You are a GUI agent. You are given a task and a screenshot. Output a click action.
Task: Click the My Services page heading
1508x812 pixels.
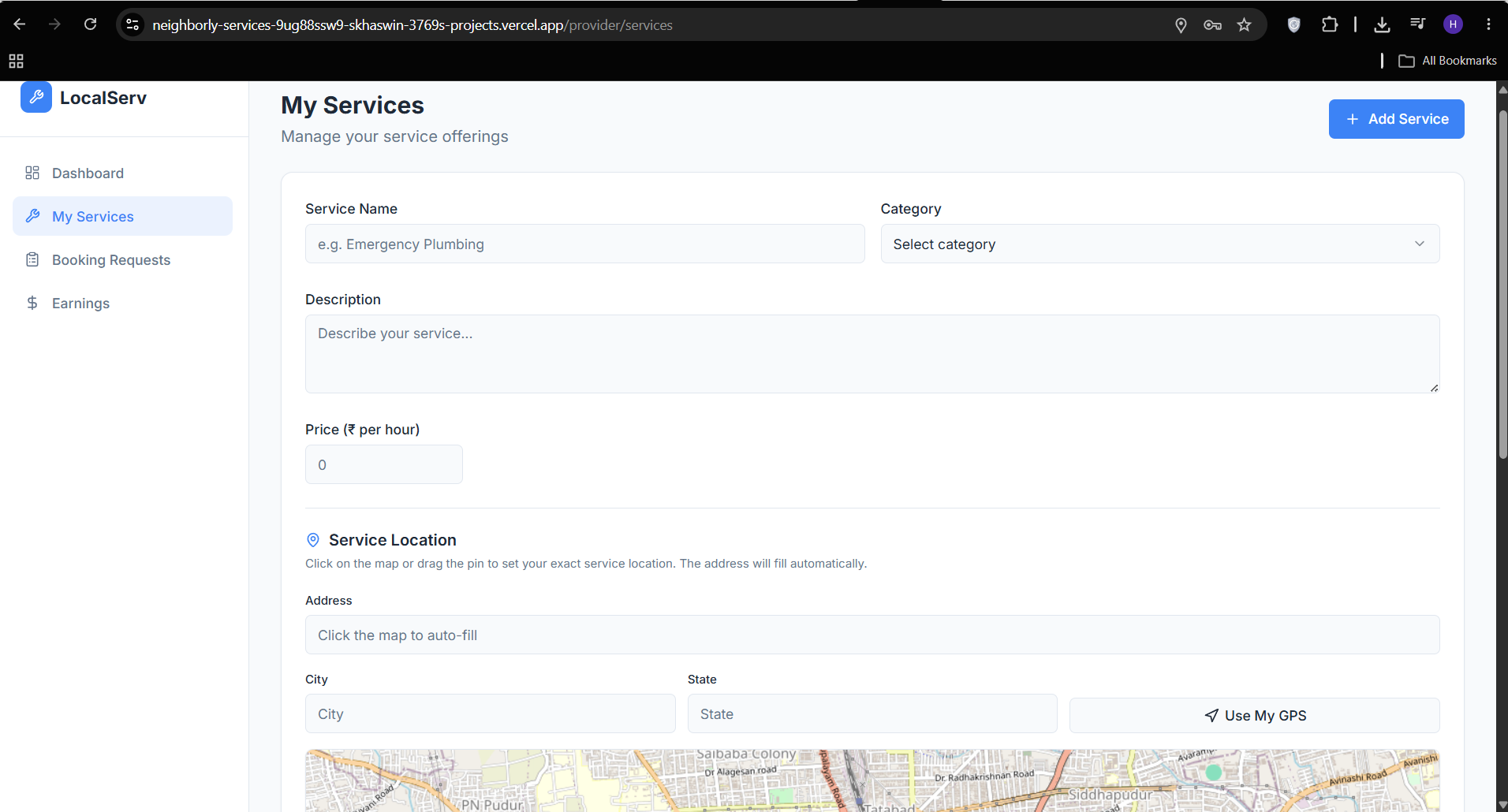tap(353, 105)
